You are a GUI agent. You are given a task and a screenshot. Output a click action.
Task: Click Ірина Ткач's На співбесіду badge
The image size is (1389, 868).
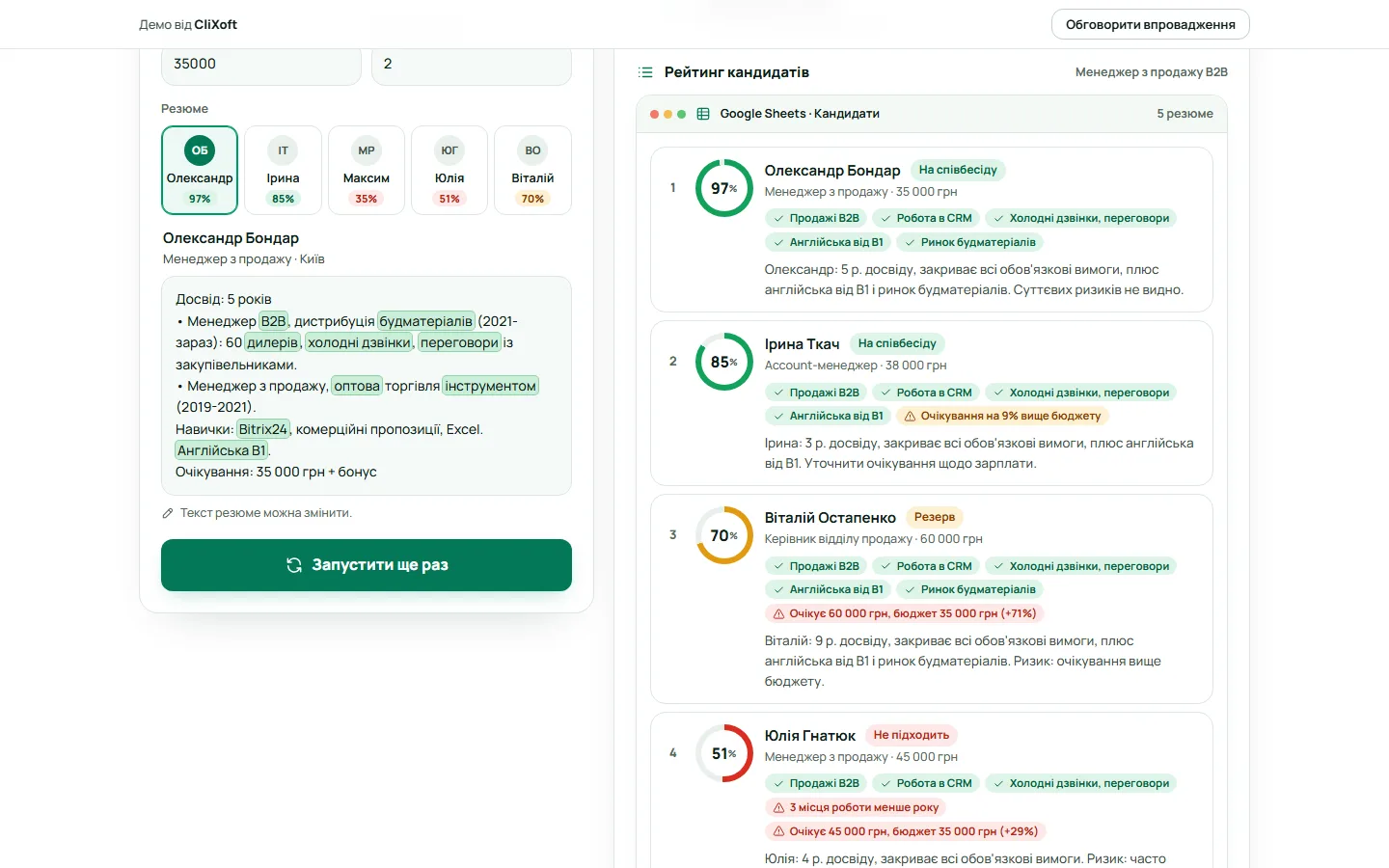897,343
